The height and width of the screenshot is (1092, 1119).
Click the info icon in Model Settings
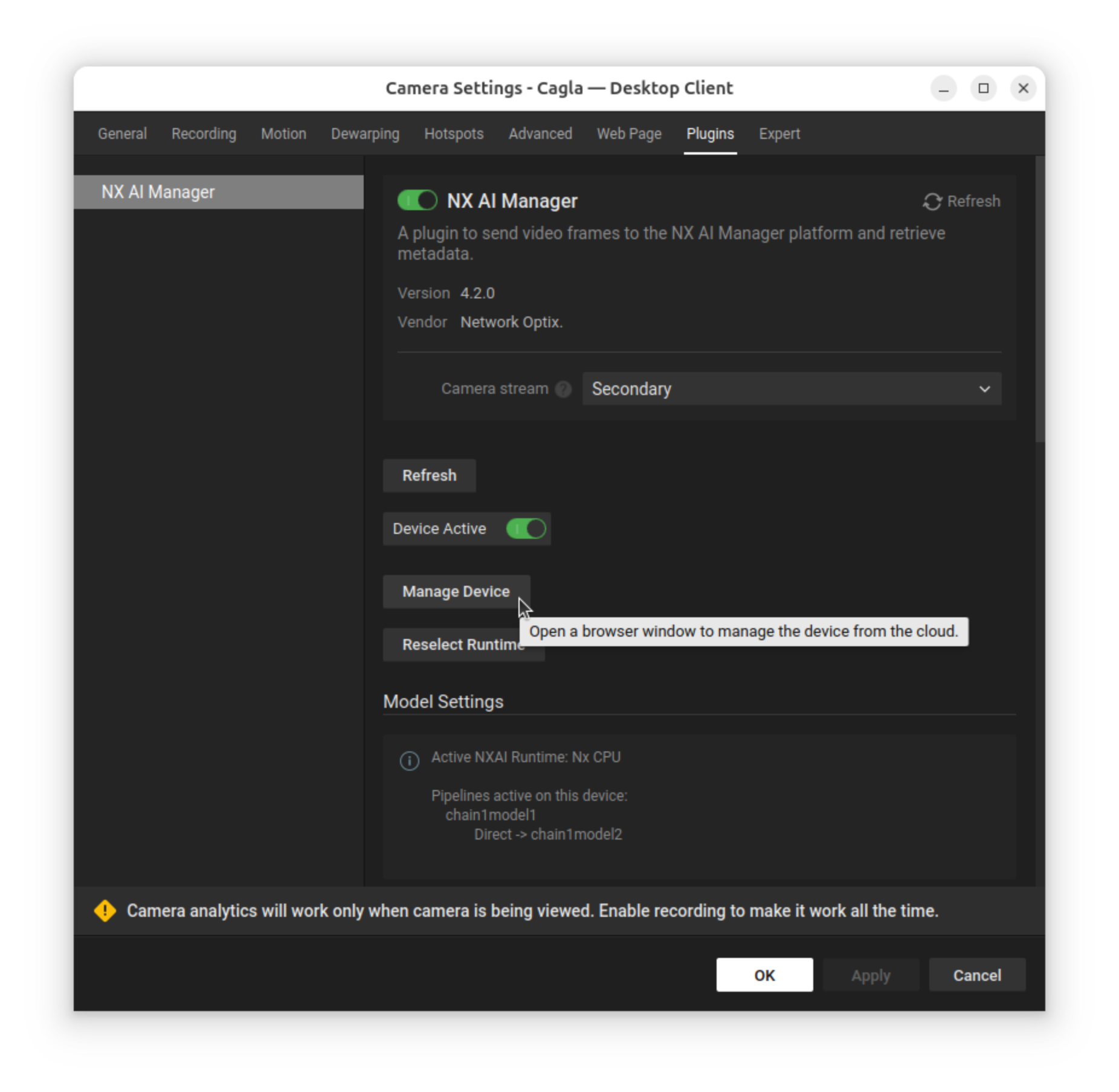pos(409,760)
